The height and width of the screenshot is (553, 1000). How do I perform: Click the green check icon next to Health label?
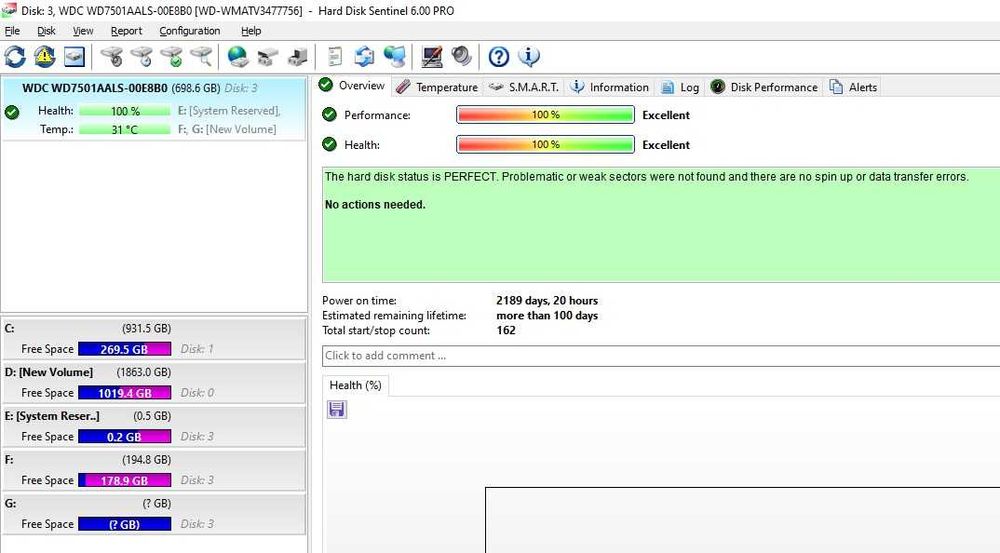[329, 144]
